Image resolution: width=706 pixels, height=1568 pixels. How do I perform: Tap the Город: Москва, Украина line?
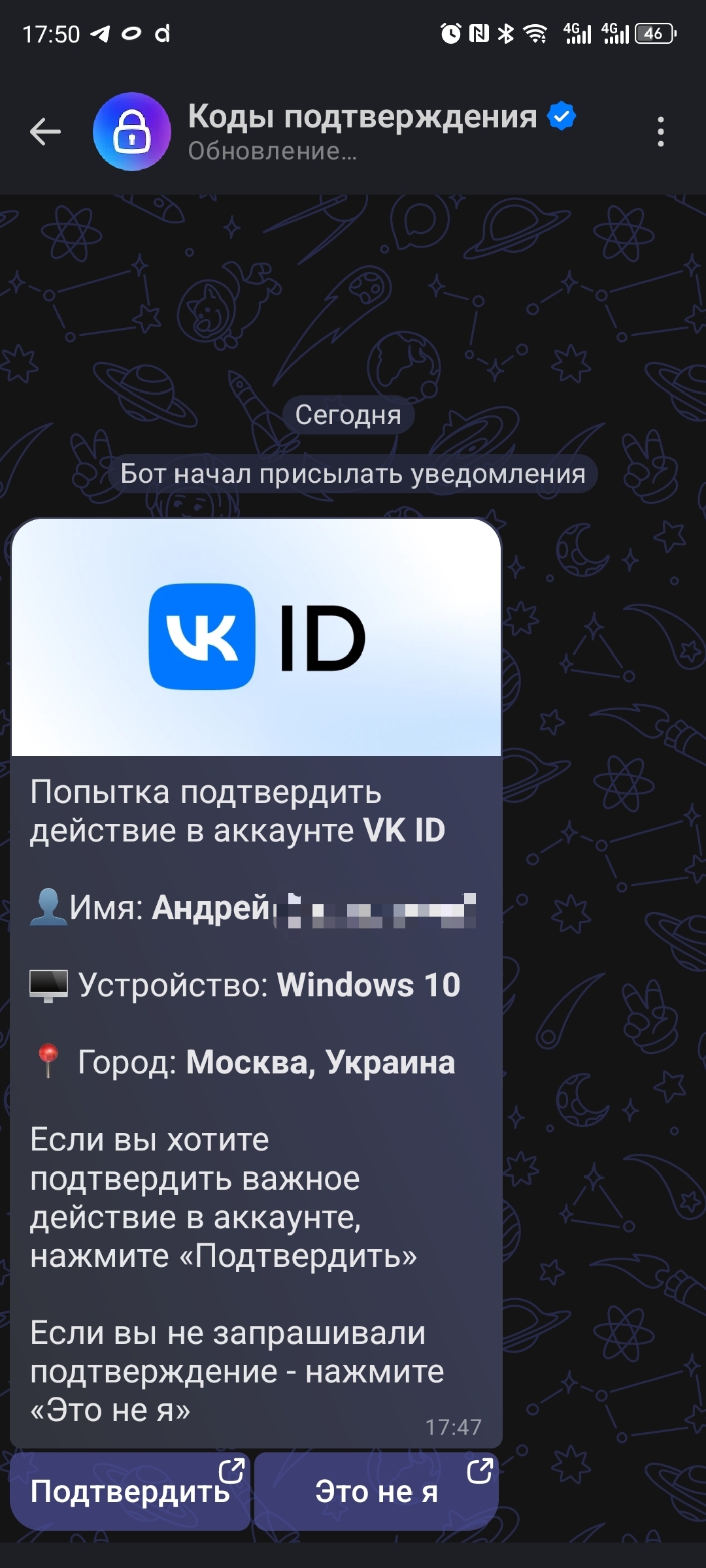243,1062
